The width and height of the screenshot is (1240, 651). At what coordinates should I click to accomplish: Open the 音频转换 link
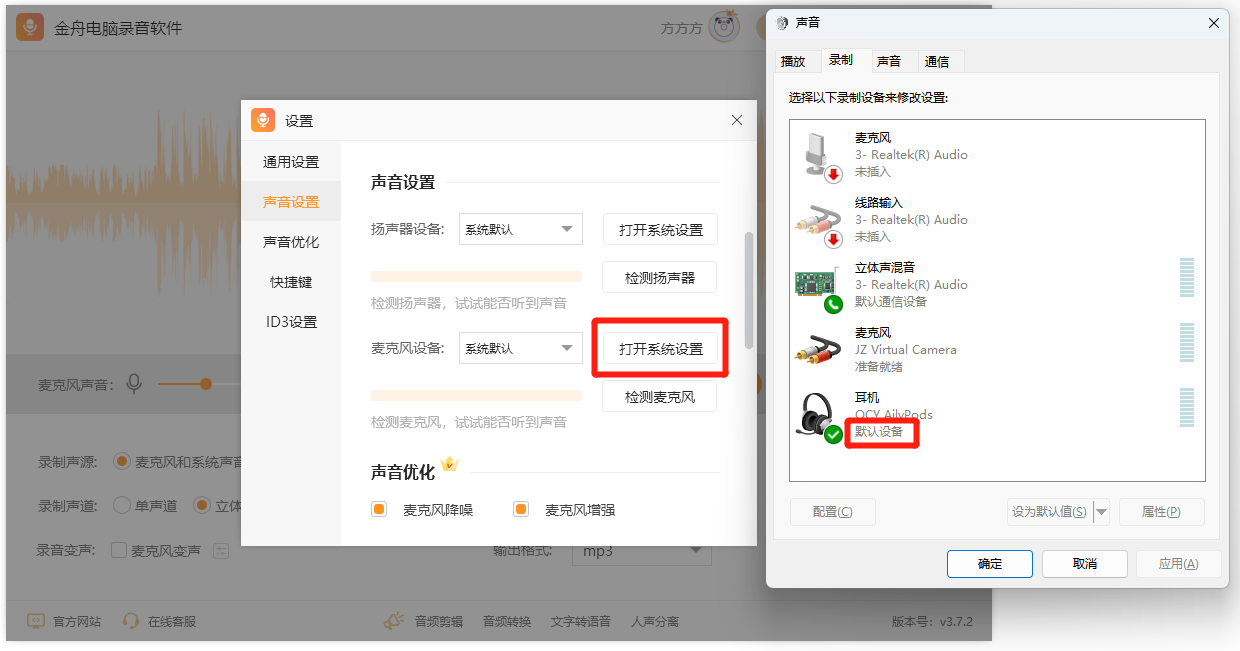pyautogui.click(x=507, y=621)
